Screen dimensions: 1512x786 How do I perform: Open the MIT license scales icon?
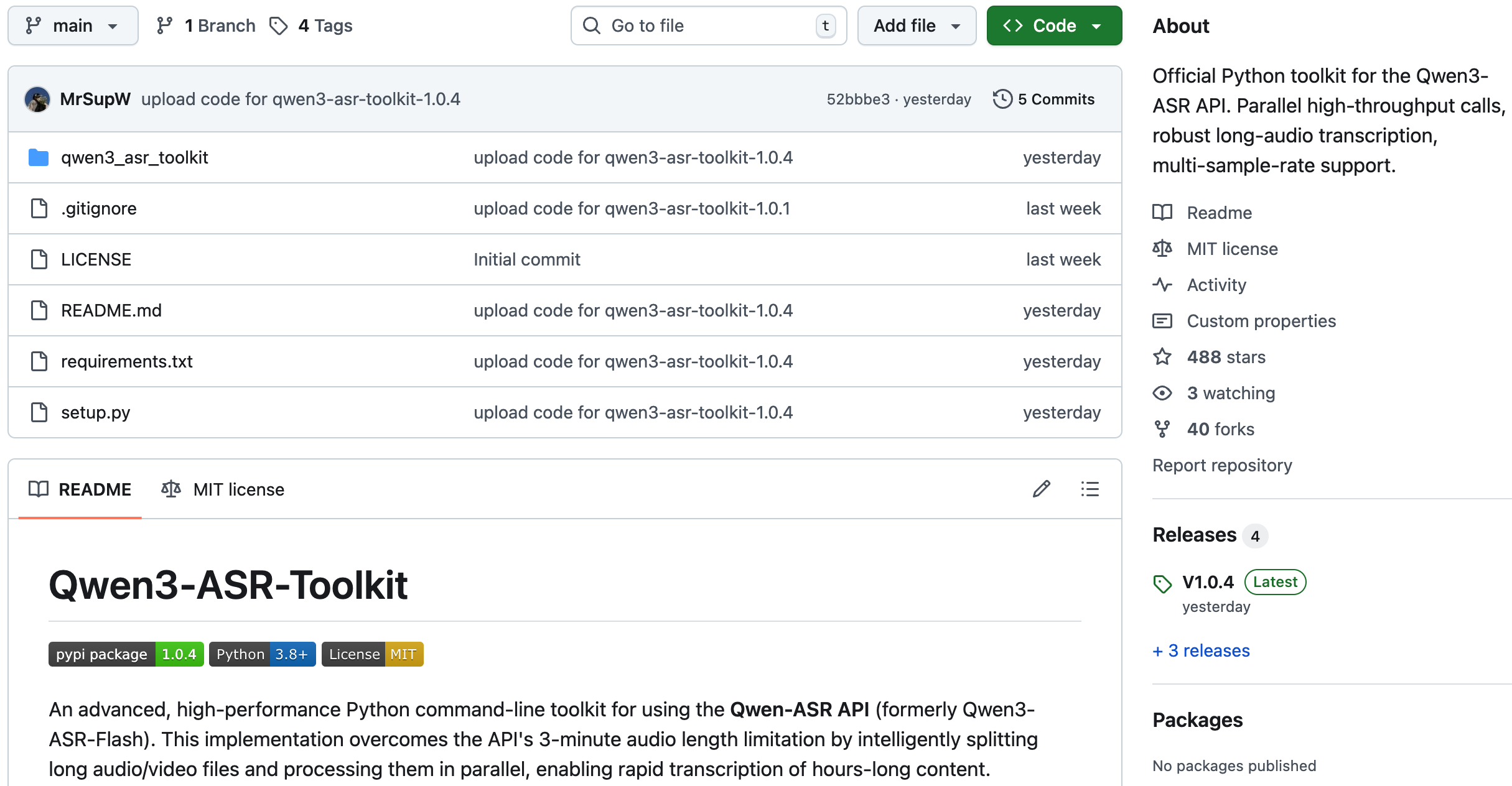[x=1162, y=248]
